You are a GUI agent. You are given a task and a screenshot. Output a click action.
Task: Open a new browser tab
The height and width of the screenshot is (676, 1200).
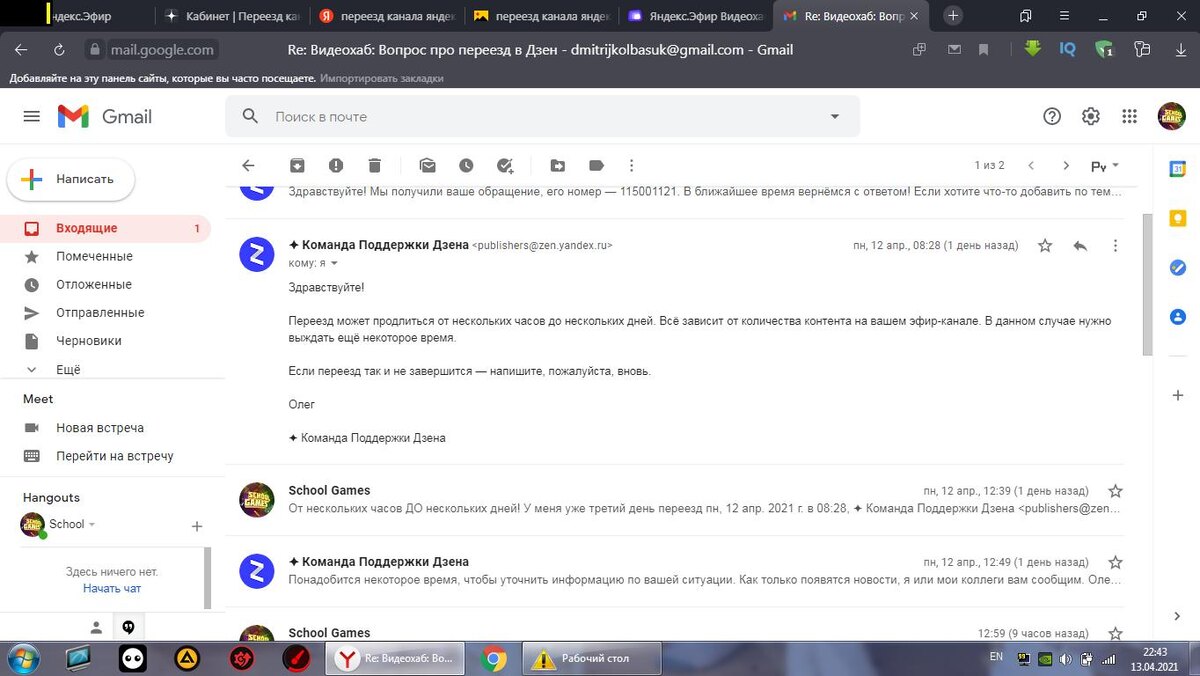(954, 15)
